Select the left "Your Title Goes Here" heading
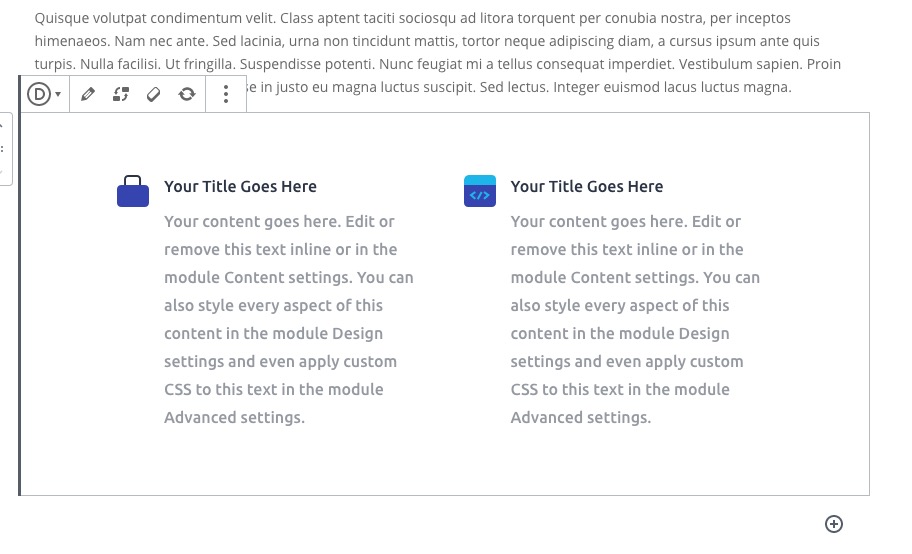The width and height of the screenshot is (912, 554). (x=240, y=186)
